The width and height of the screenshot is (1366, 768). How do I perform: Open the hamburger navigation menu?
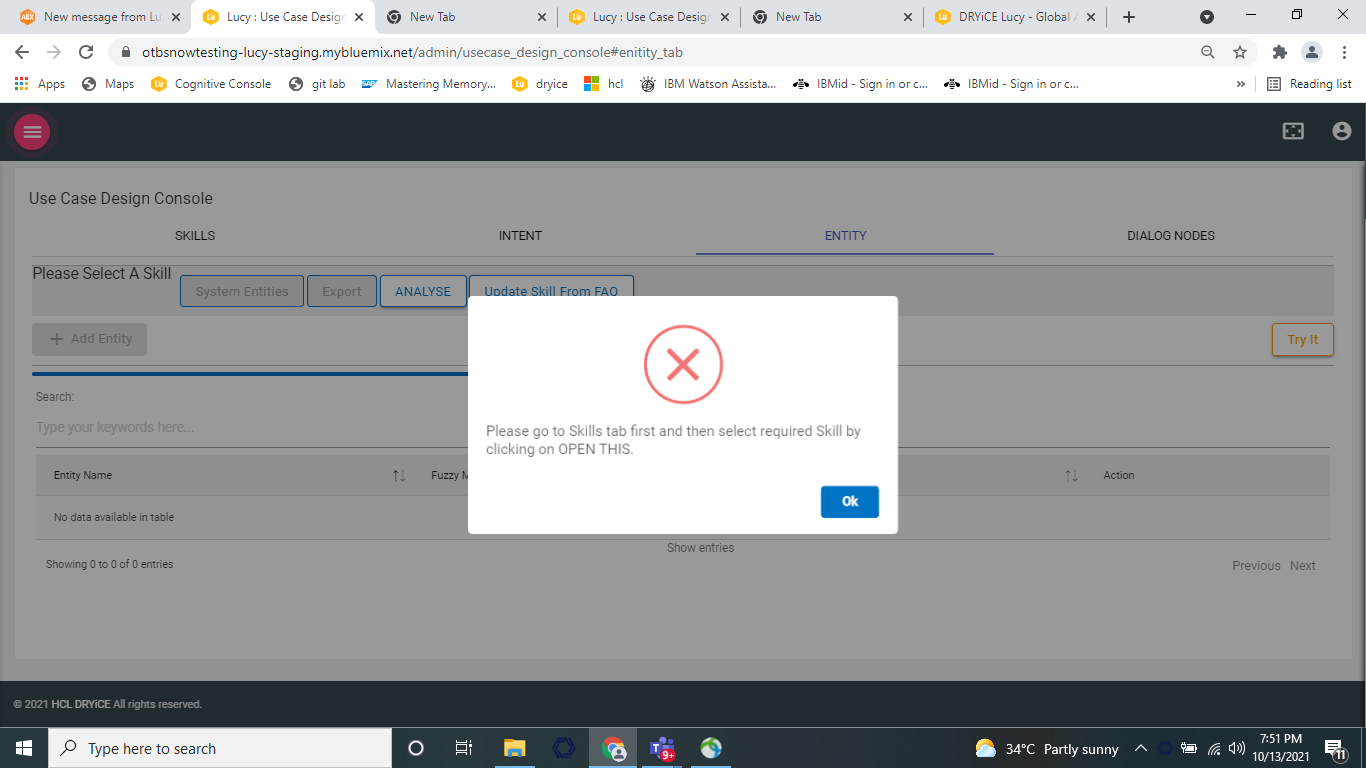(31, 131)
